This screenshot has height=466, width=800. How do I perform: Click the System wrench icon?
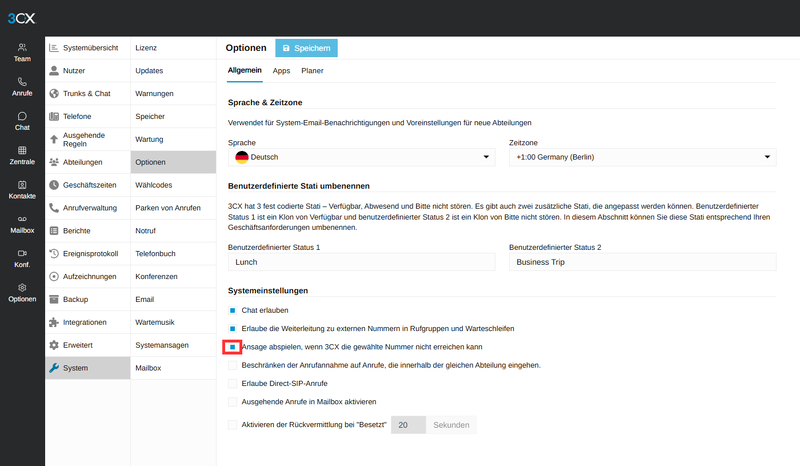coord(54,367)
